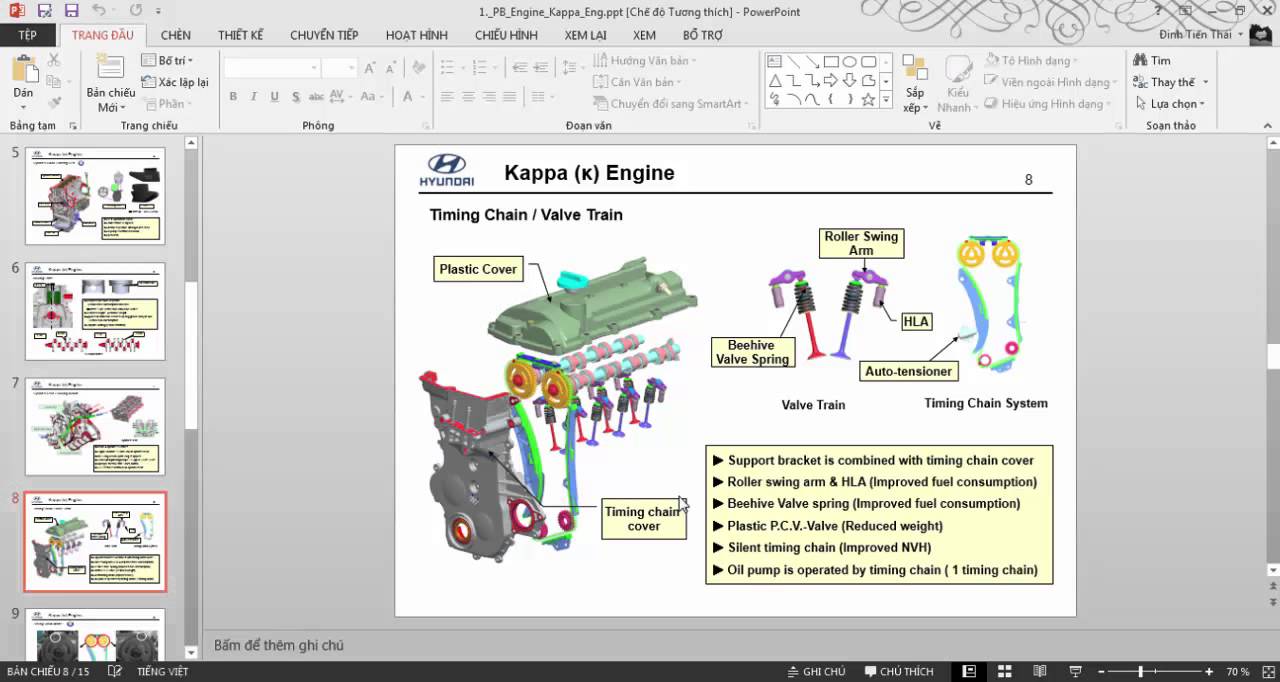Viewport: 1280px width, 682px height.
Task: Click the Decrease Indent icon
Action: (519, 68)
